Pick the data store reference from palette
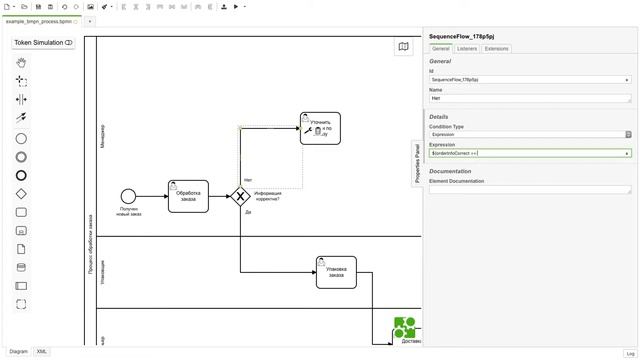 click(21, 267)
